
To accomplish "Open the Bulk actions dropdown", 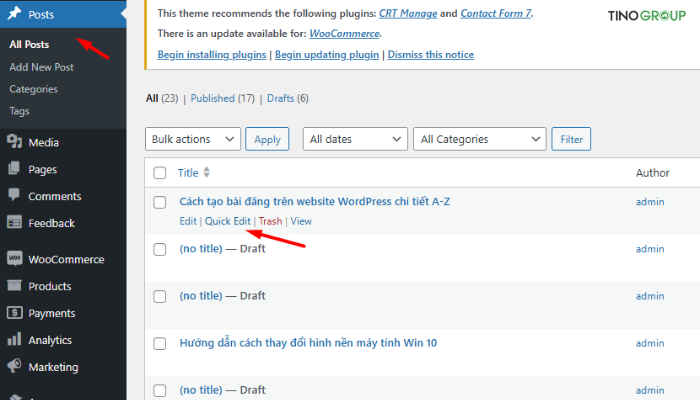I will 193,139.
